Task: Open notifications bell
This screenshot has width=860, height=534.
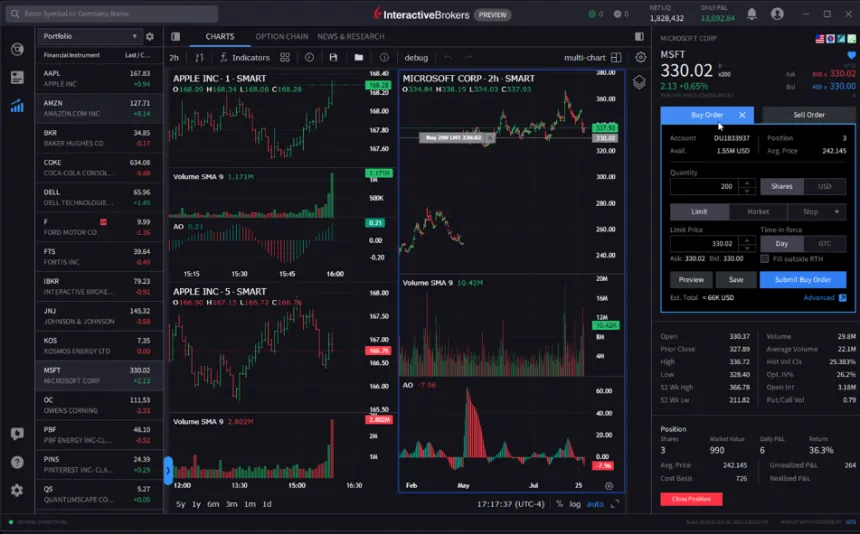Action: (751, 14)
